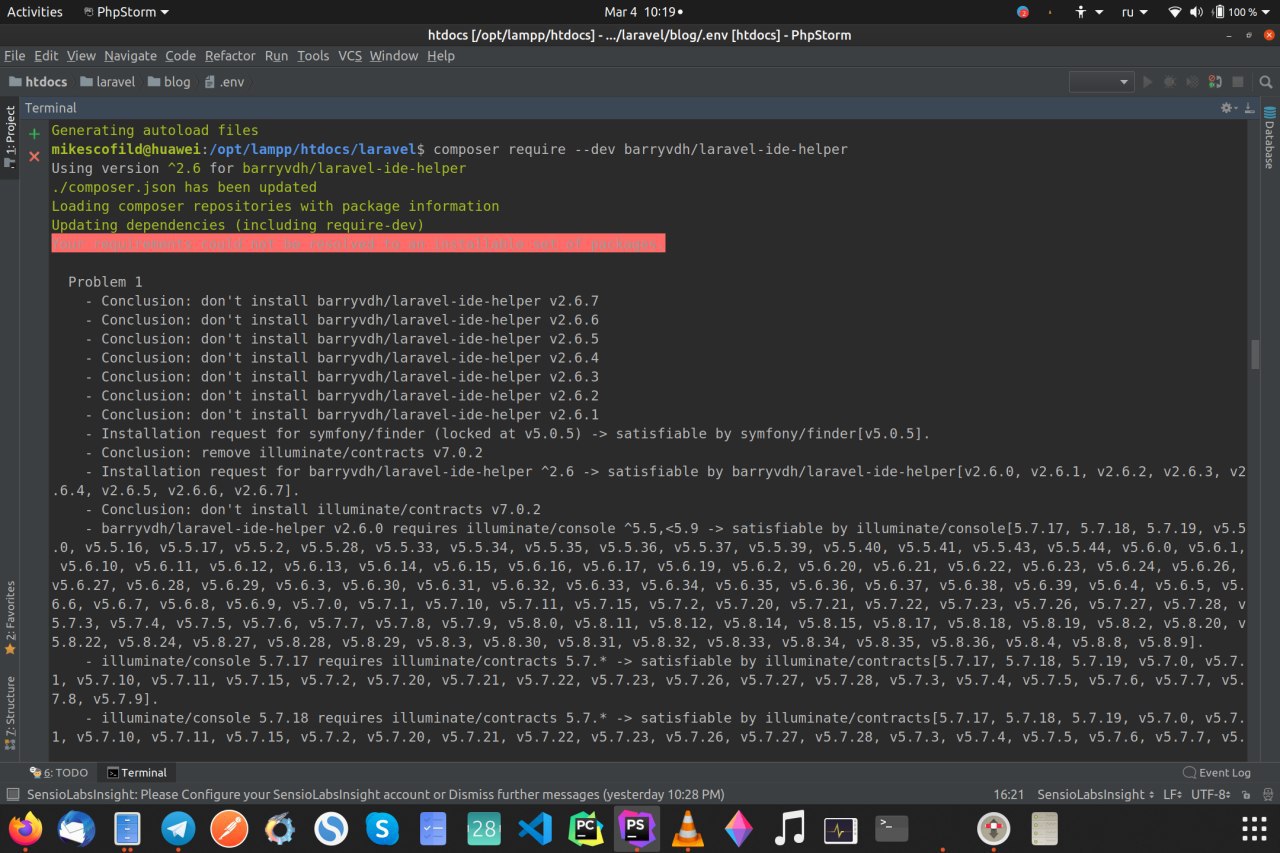The height and width of the screenshot is (853, 1280).
Task: Open the 7: Structure side panel
Action: click(x=10, y=712)
